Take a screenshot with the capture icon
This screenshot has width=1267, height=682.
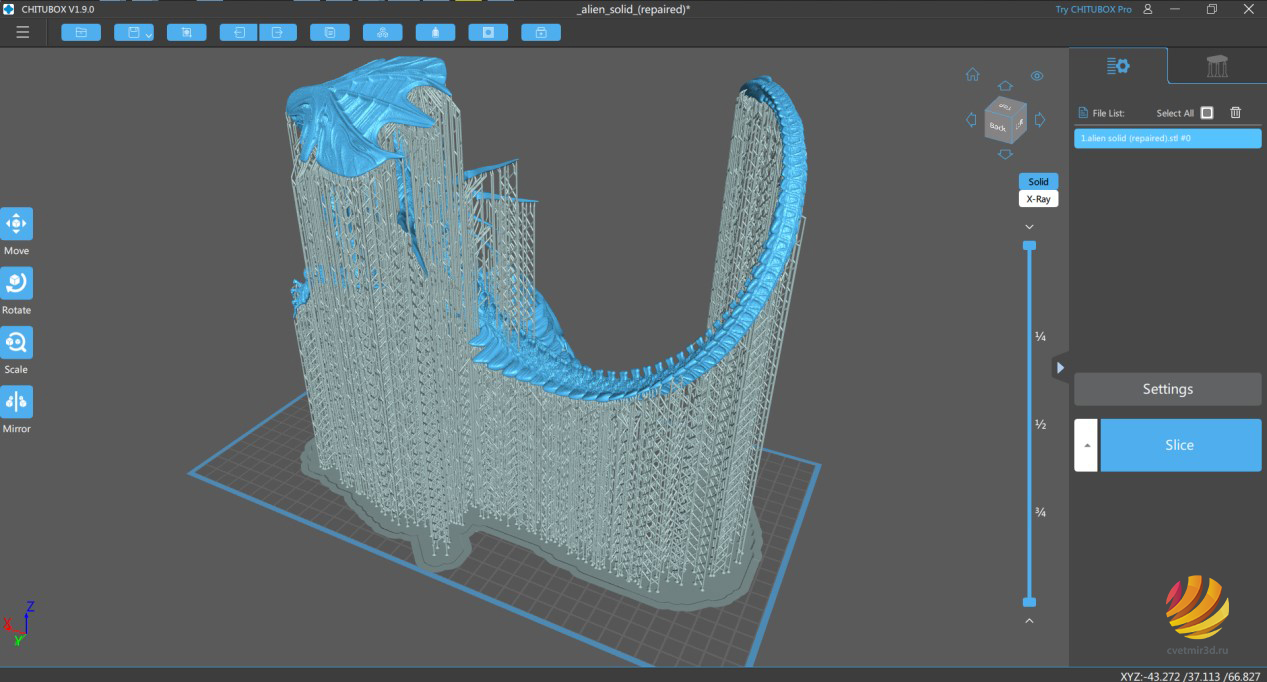[186, 32]
